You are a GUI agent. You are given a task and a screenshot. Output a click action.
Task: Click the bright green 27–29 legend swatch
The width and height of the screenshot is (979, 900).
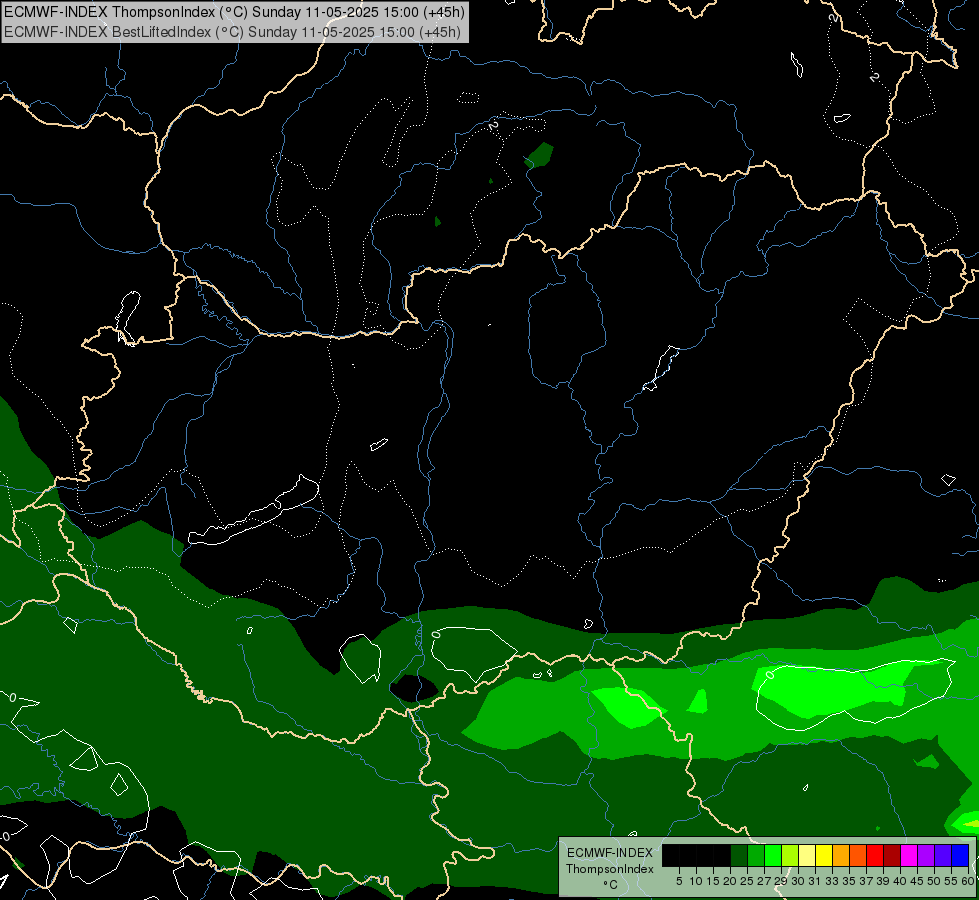773,855
